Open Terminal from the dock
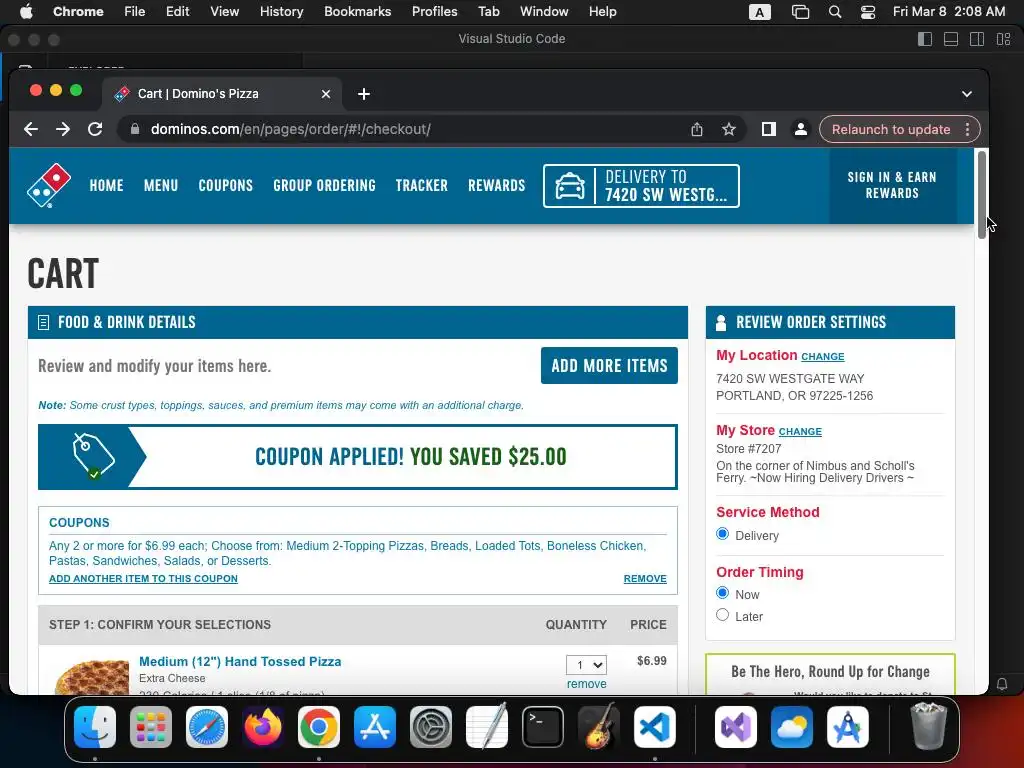1024x768 pixels. tap(543, 726)
